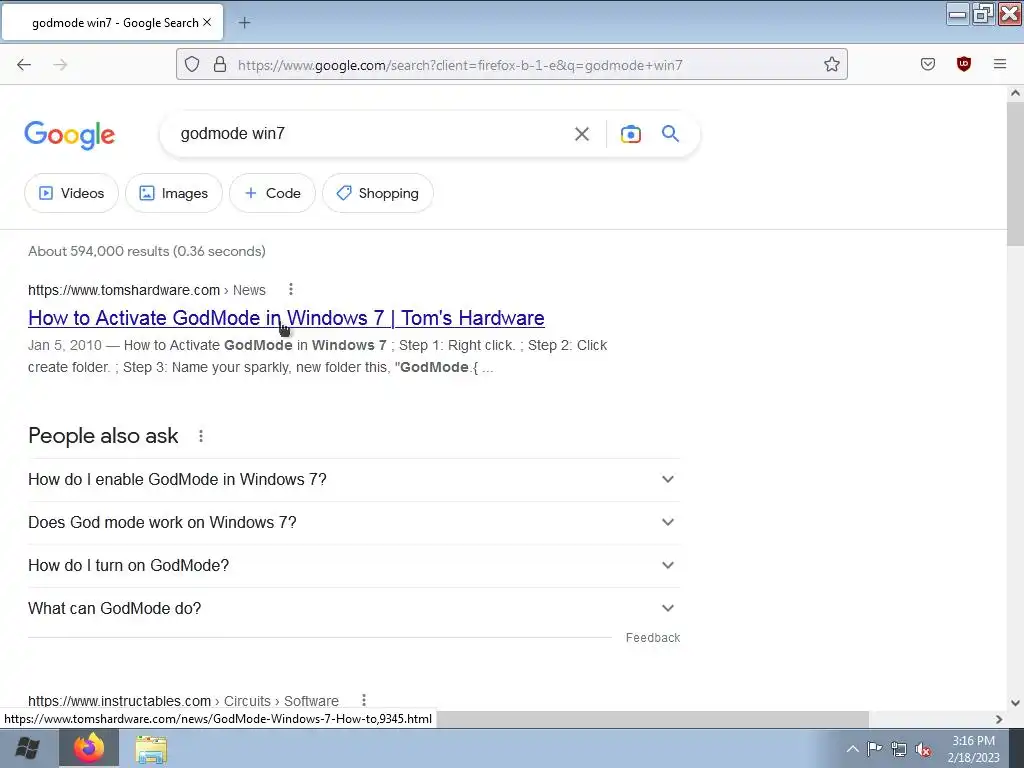Click the scrollbar down arrow

[1015, 703]
